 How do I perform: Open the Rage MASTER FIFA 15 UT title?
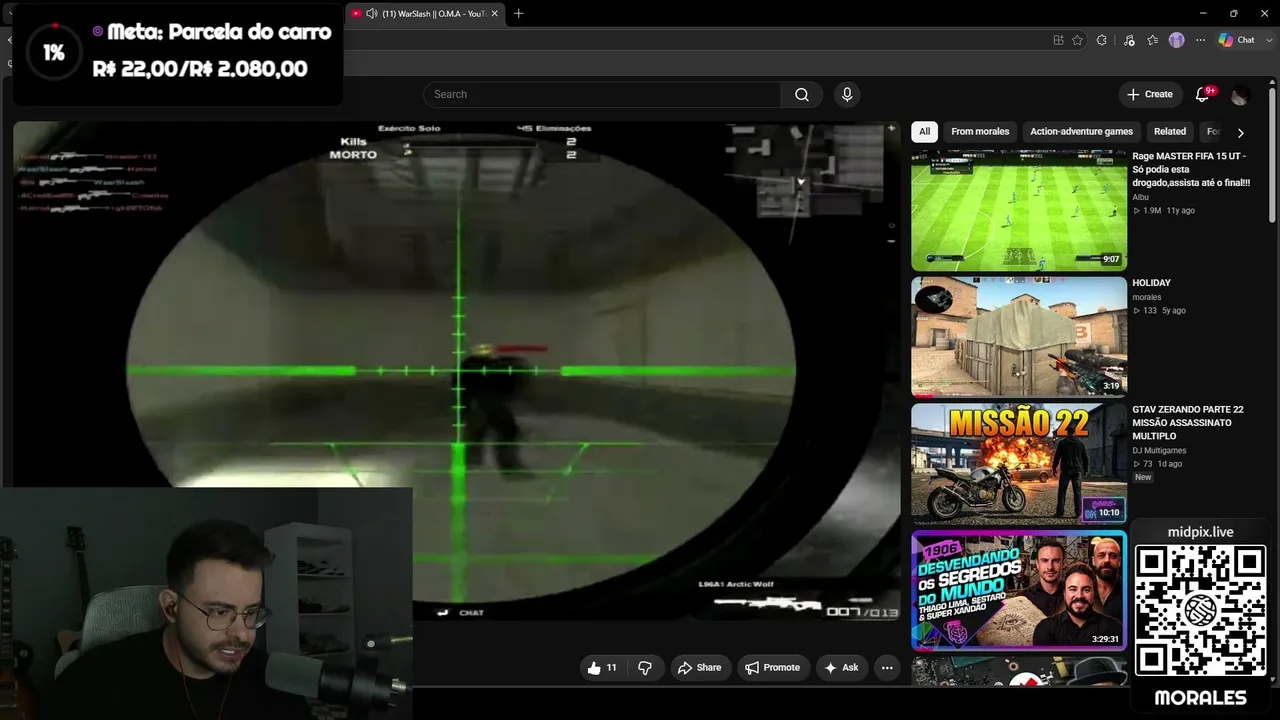pos(1191,169)
